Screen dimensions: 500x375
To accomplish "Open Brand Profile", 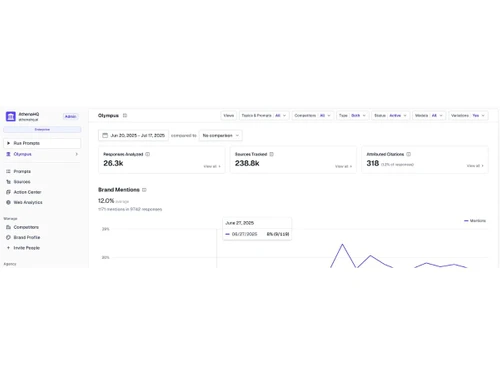I will click(x=27, y=237).
